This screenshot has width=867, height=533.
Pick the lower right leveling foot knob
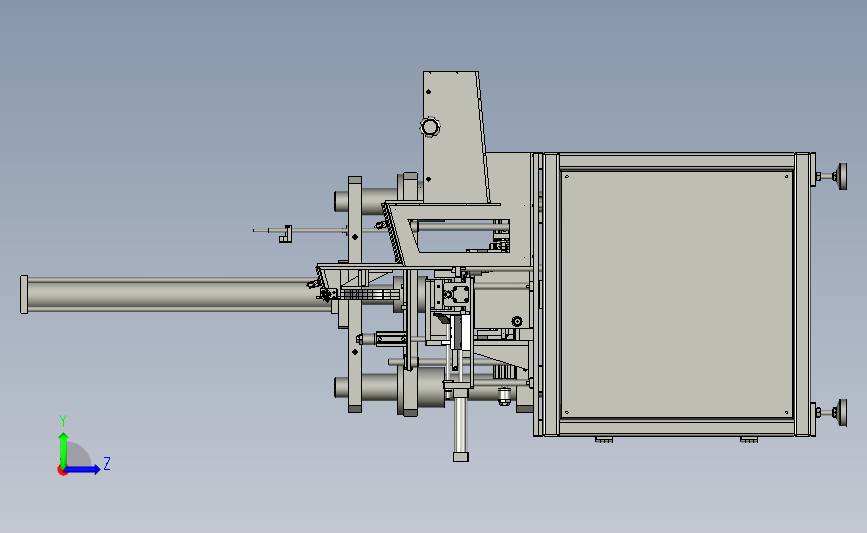pos(842,412)
